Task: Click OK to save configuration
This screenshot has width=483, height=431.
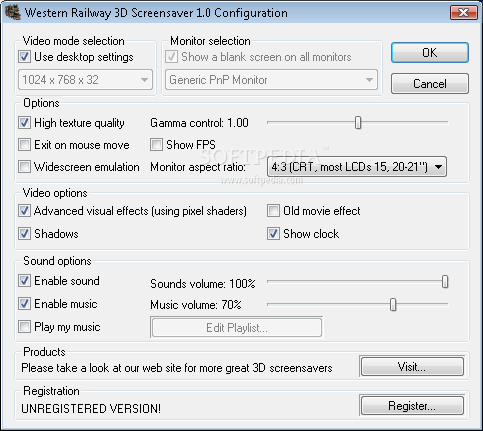Action: click(x=430, y=53)
